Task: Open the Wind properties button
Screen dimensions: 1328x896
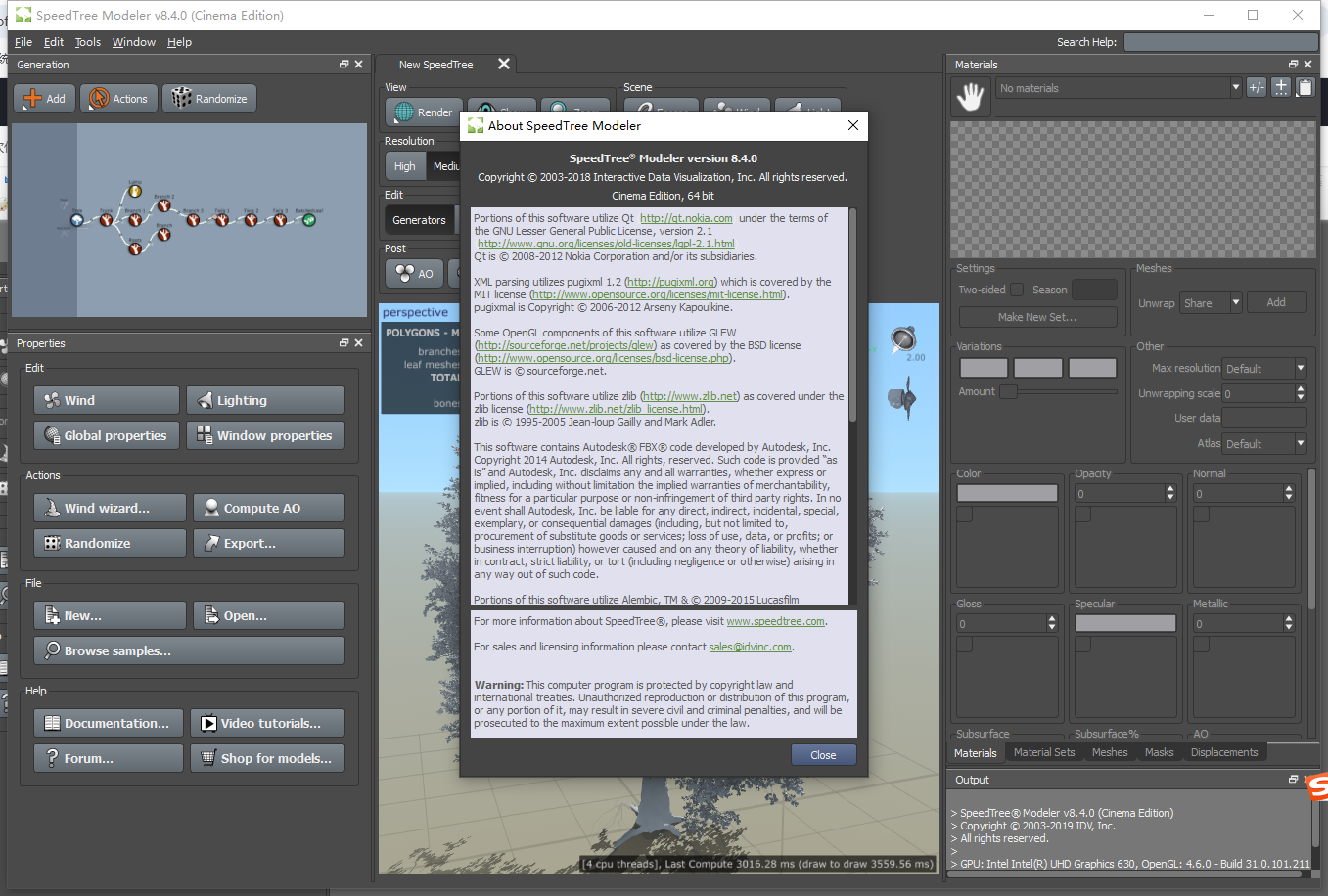Action: 107,400
